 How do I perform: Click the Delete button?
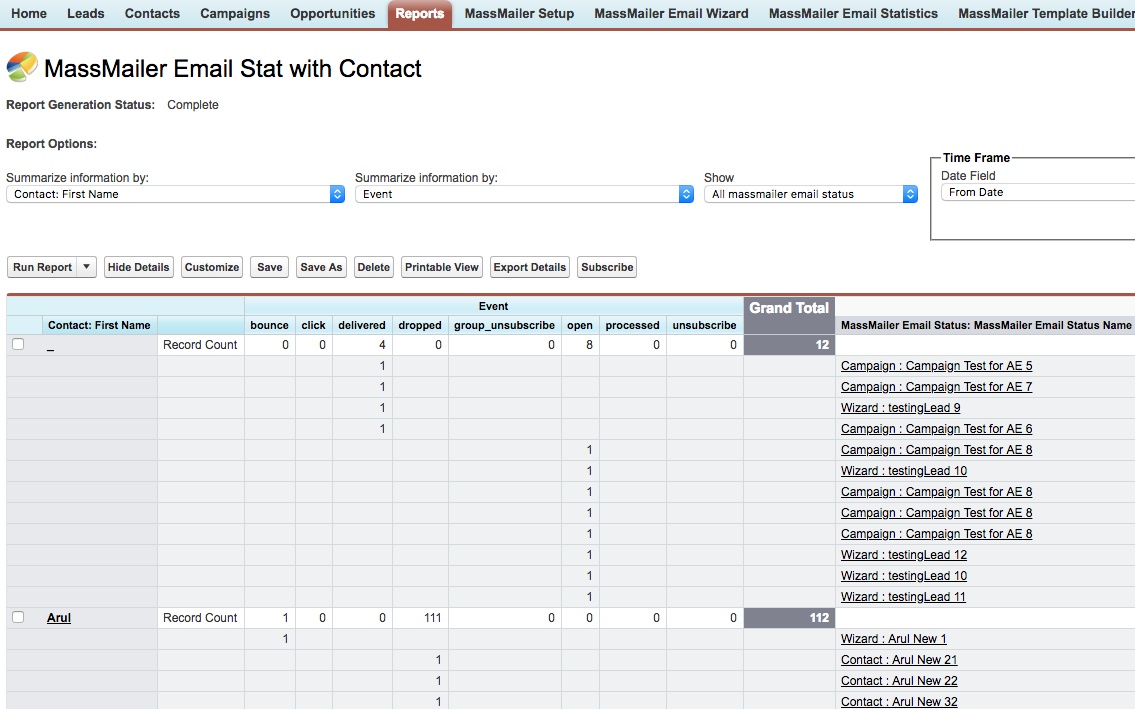coord(374,267)
